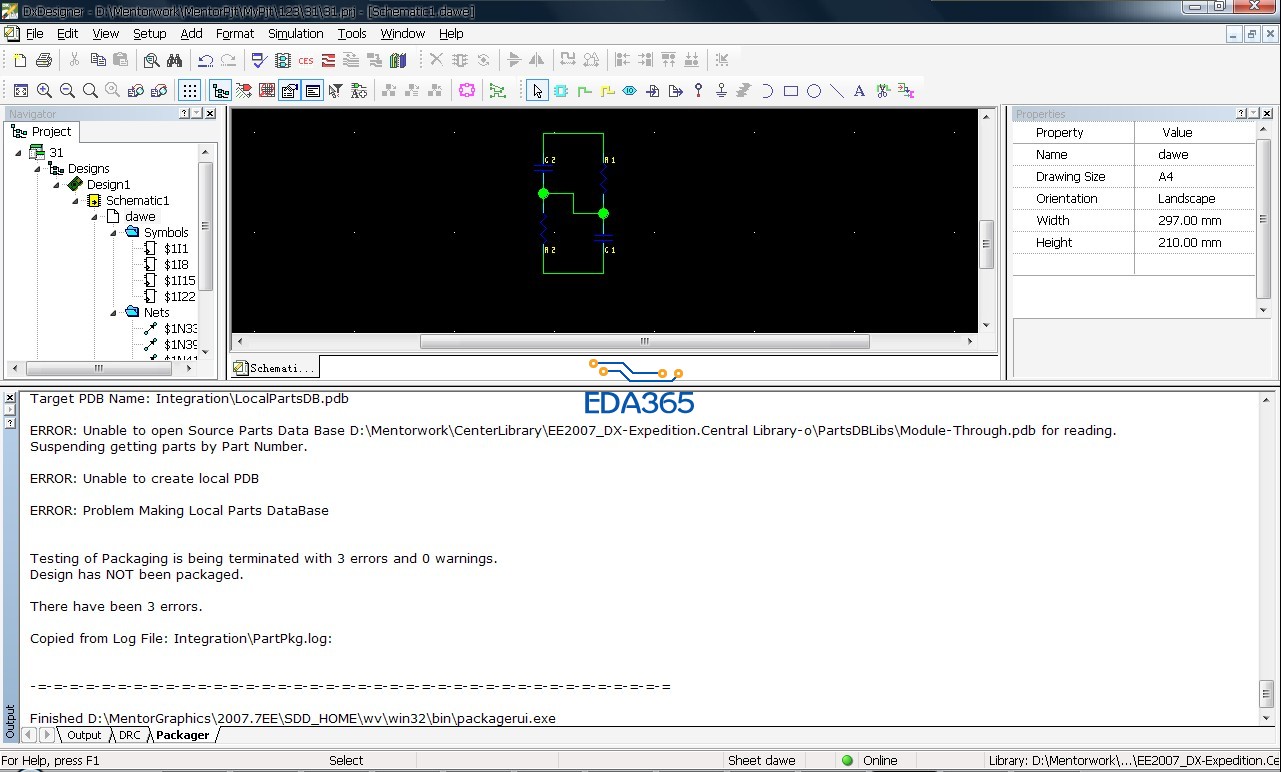1281x772 pixels.
Task: Pick the Rectangle drawing tool
Action: pyautogui.click(x=791, y=91)
